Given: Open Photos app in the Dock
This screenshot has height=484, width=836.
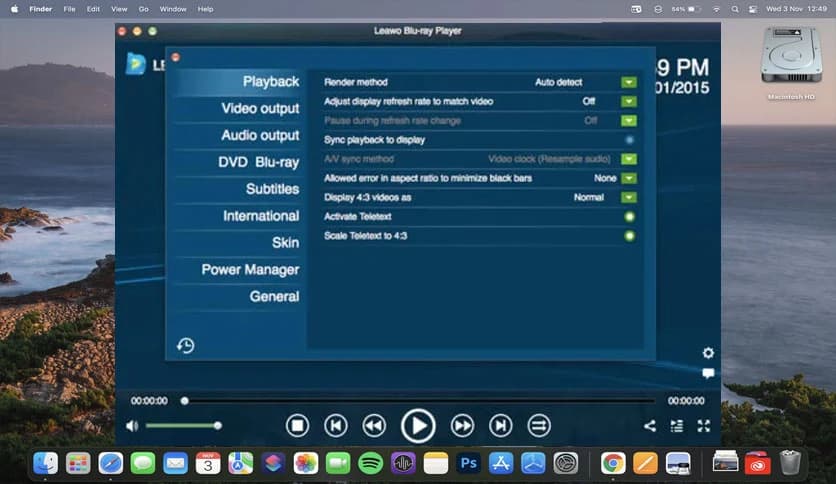Looking at the screenshot, I should [306, 463].
